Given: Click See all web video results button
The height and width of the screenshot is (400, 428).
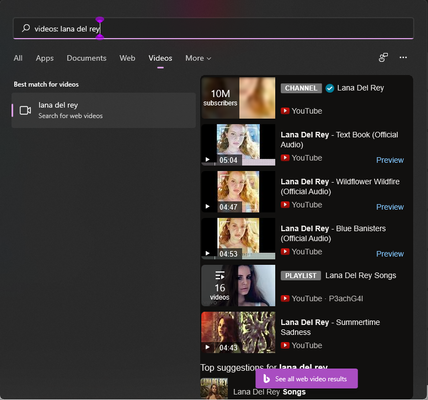Looking at the screenshot, I should click(x=307, y=379).
